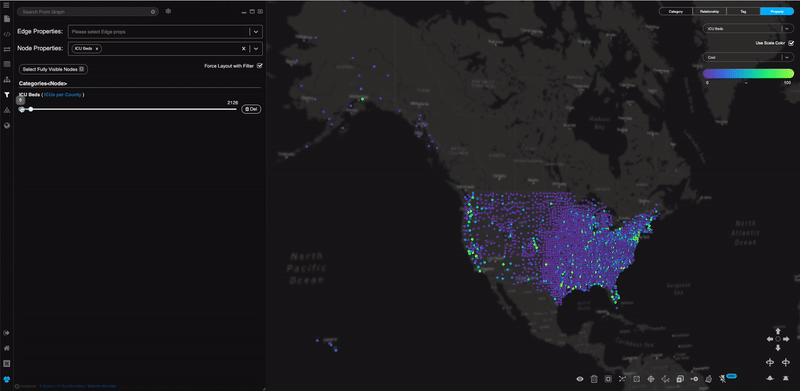Go to the home sidebar icon
This screenshot has height=391, width=800.
pos(7,348)
